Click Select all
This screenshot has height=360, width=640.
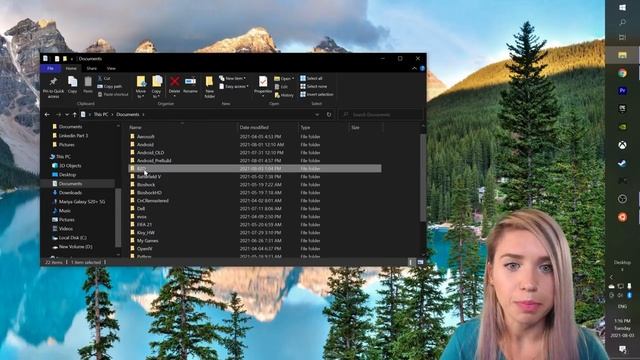(311, 78)
